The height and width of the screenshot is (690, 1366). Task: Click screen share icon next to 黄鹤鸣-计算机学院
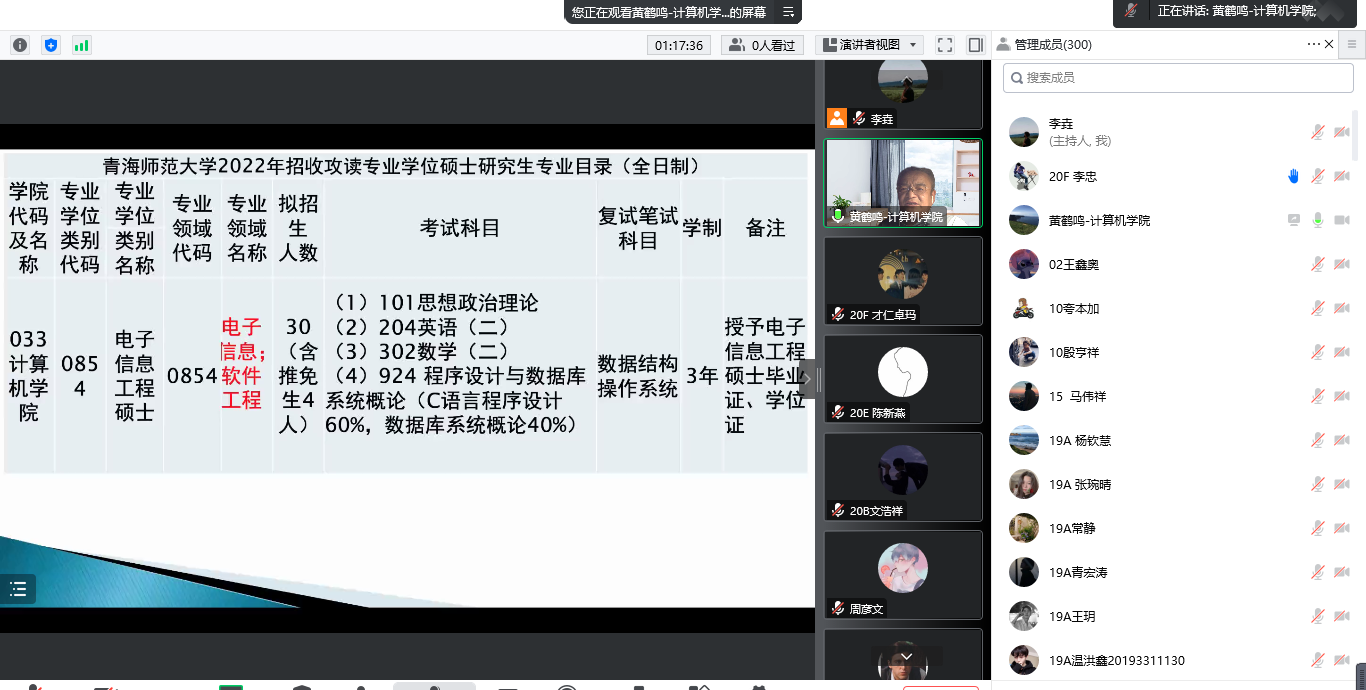tap(1294, 221)
